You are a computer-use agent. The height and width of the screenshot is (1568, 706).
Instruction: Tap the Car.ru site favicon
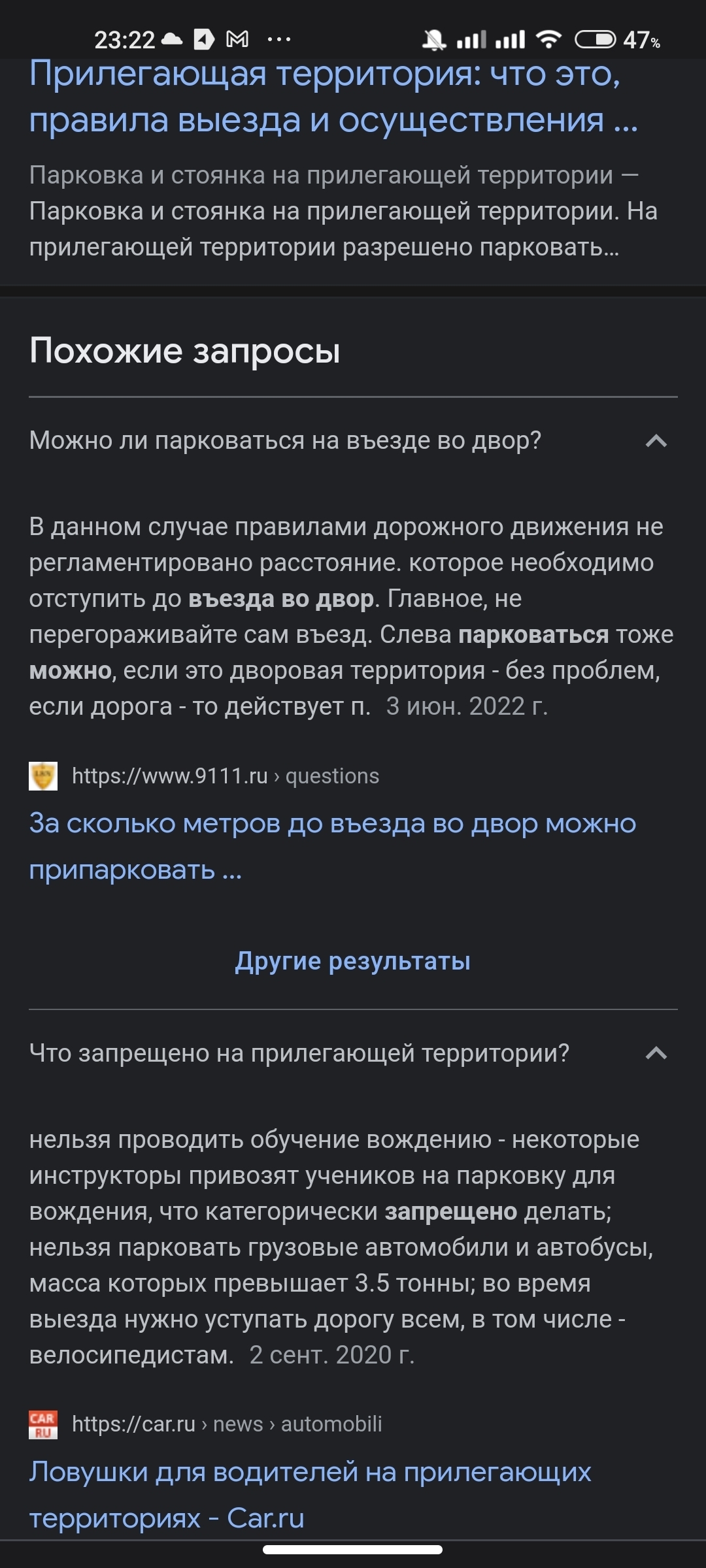(x=43, y=1424)
